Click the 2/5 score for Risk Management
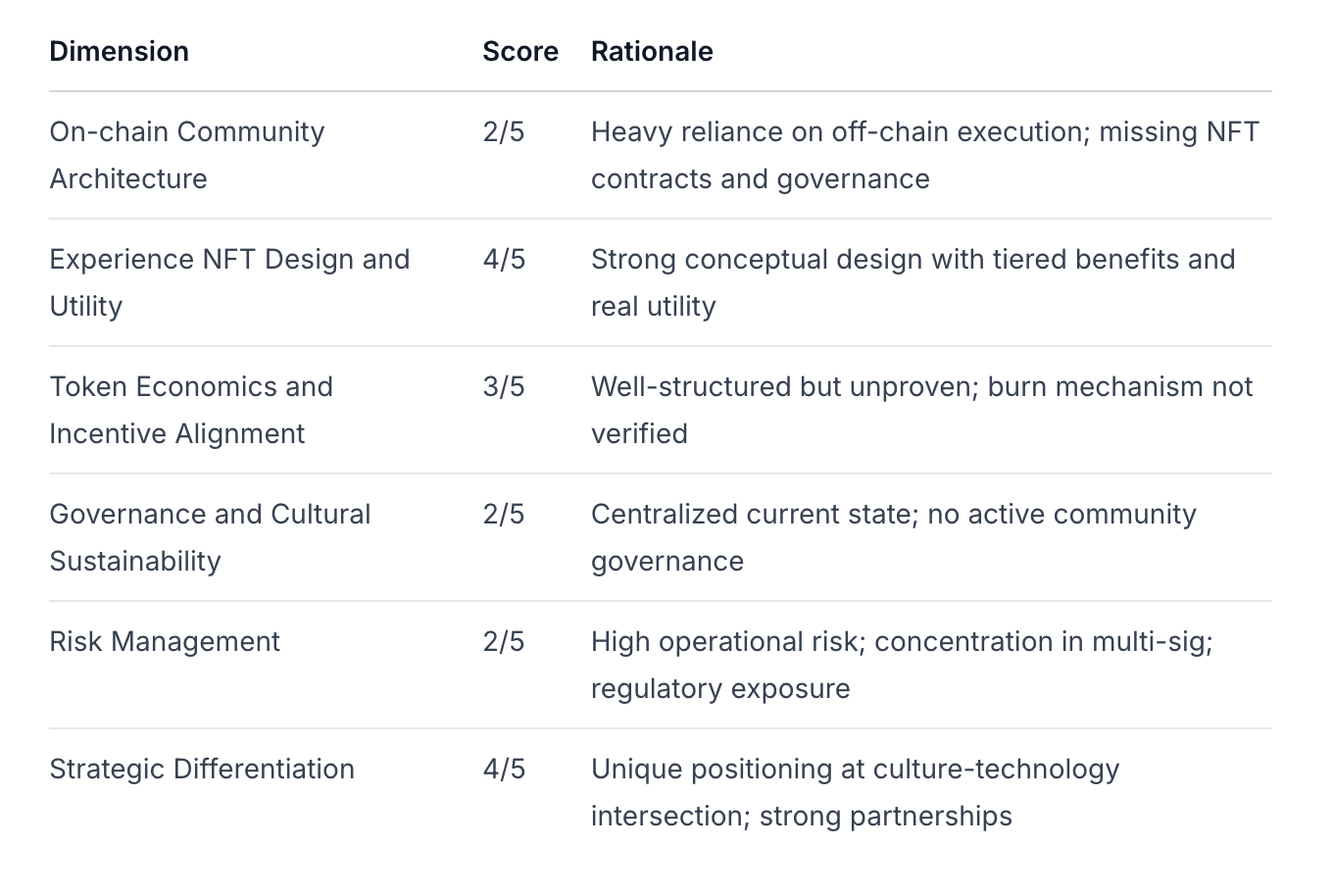 [x=504, y=641]
